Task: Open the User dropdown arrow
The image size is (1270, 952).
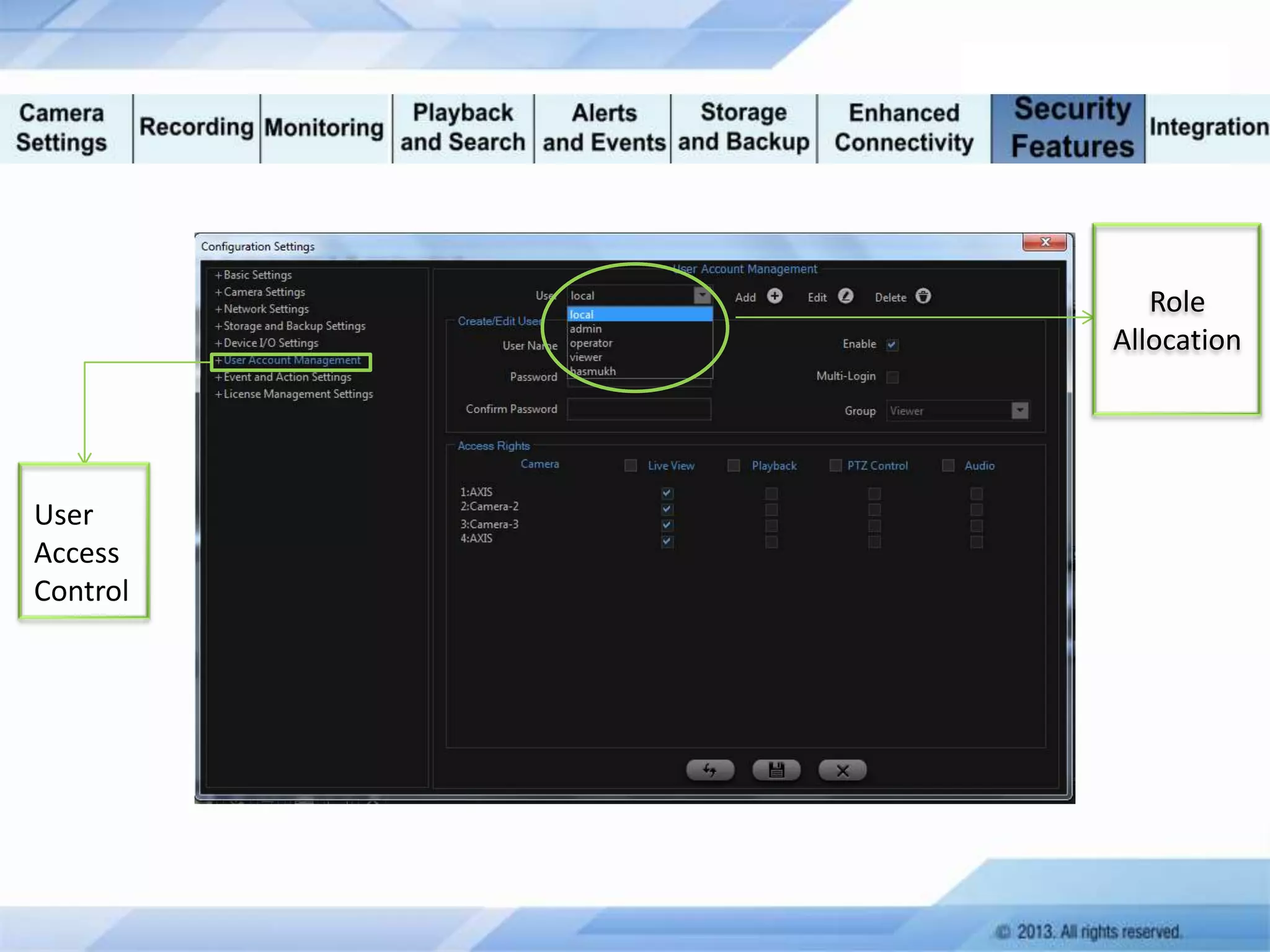Action: tap(702, 296)
